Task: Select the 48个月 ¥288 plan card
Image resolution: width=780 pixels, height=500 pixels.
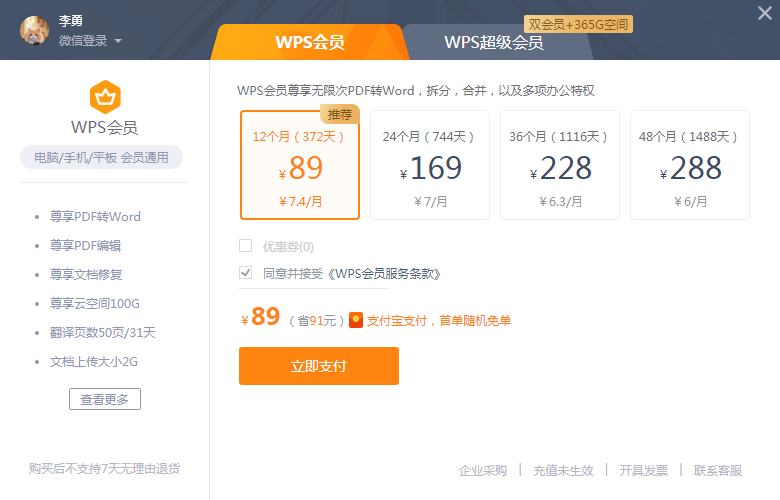Action: point(689,165)
